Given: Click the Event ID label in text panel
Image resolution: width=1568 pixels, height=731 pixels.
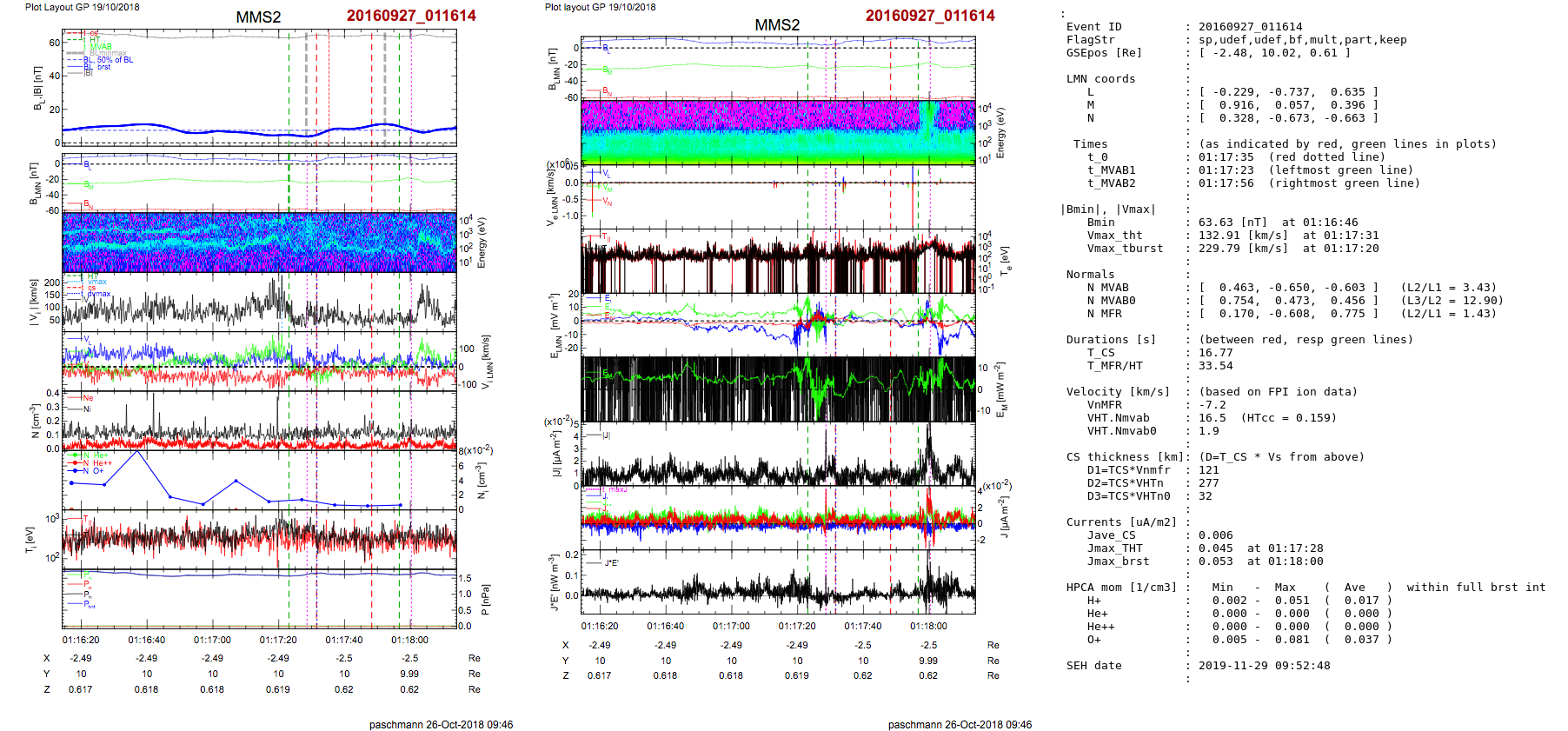Looking at the screenshot, I should (x=1093, y=27).
